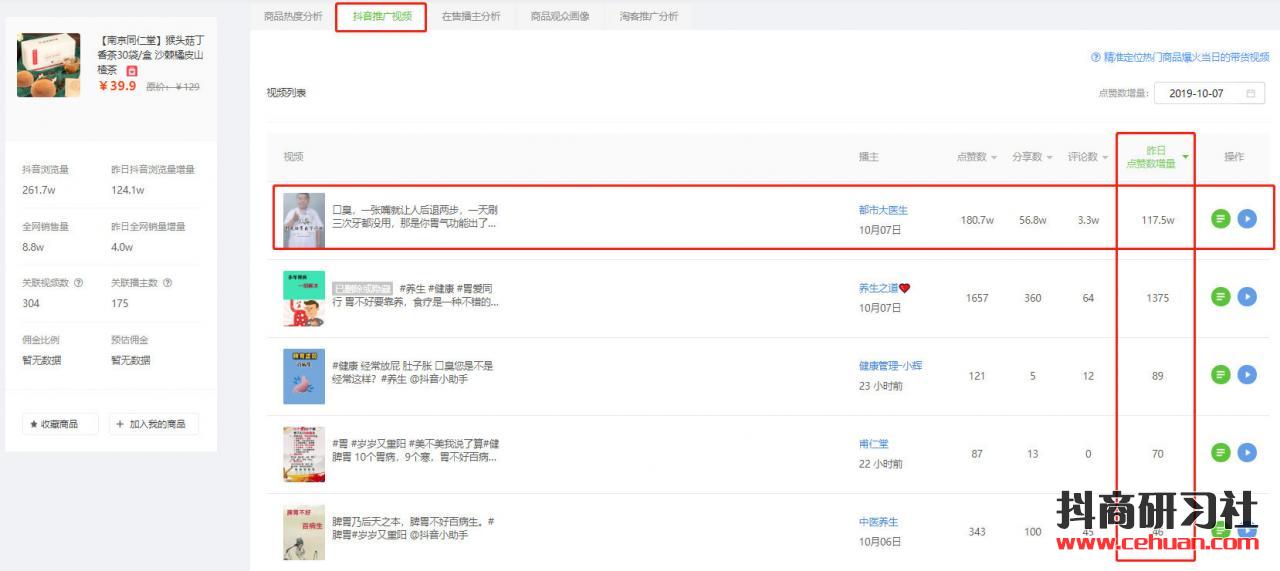
Task: Sort by 昨日点赞数增量 column header
Action: (x=1156, y=157)
